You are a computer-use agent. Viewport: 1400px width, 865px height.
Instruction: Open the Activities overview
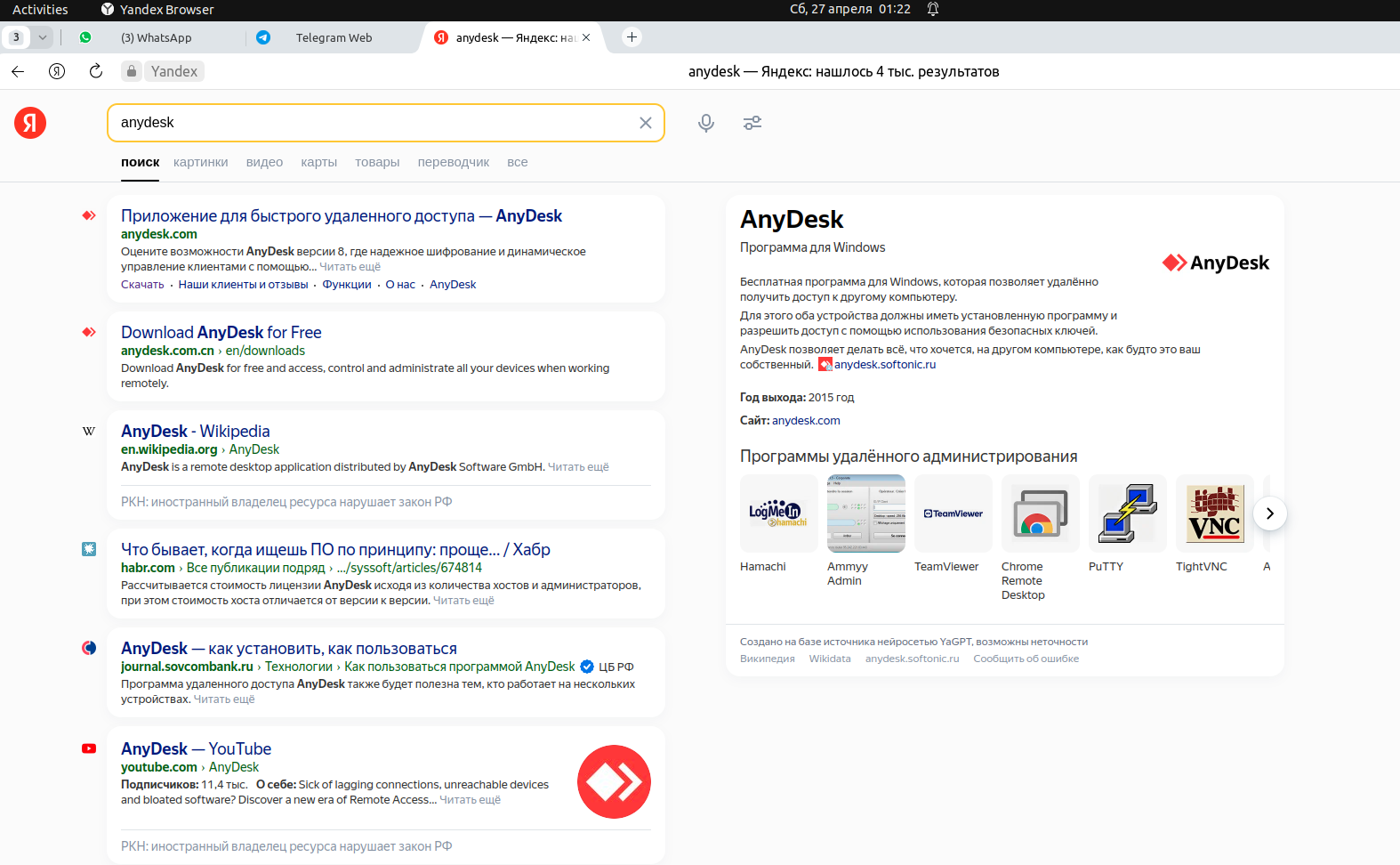point(40,10)
